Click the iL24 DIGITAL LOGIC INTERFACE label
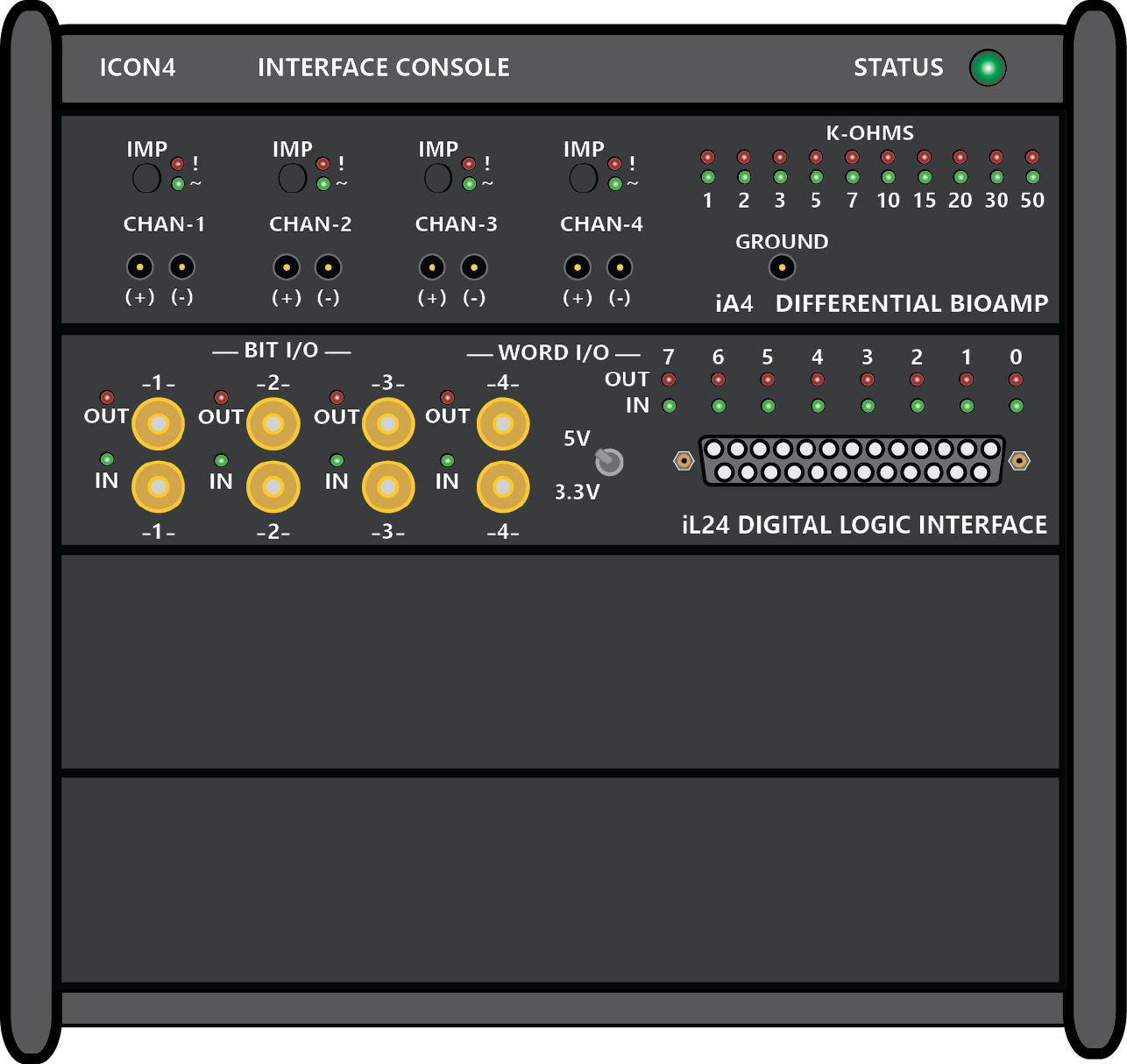 click(865, 525)
